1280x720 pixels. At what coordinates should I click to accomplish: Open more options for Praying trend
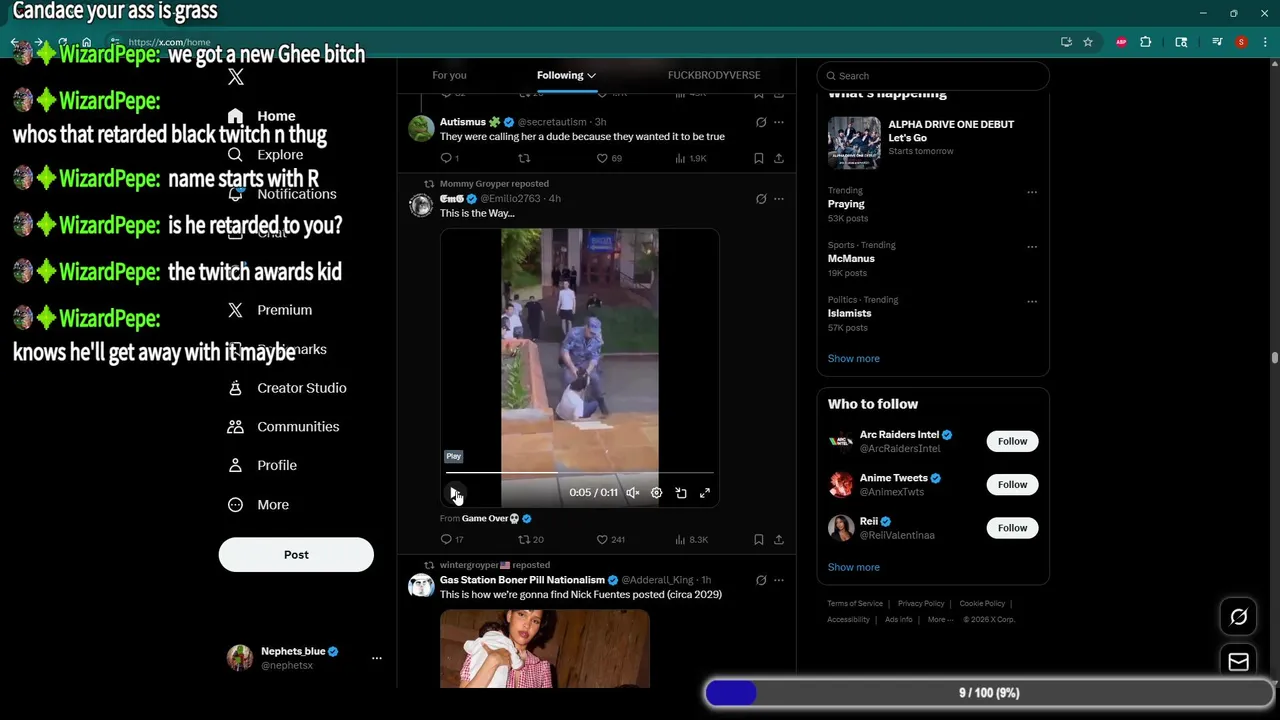(x=1032, y=192)
